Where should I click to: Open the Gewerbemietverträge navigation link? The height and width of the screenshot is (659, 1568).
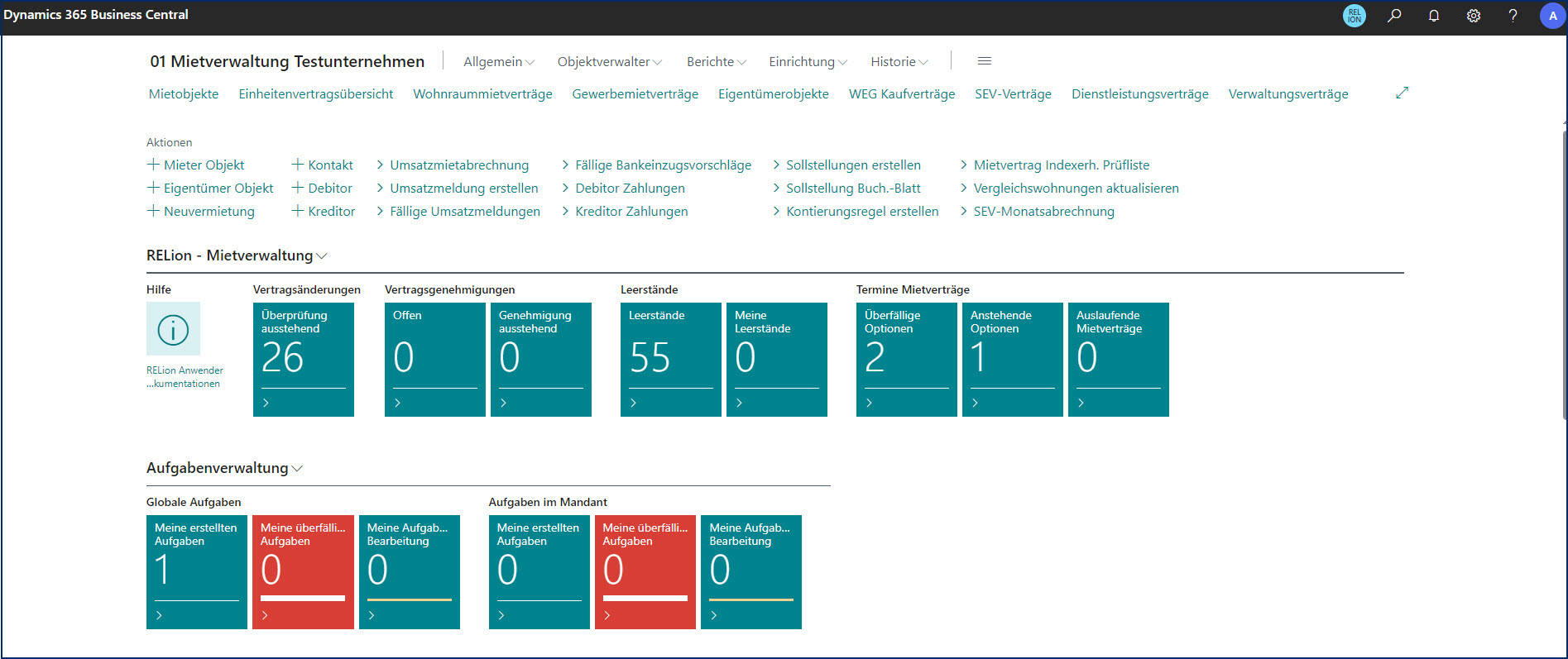[x=635, y=94]
